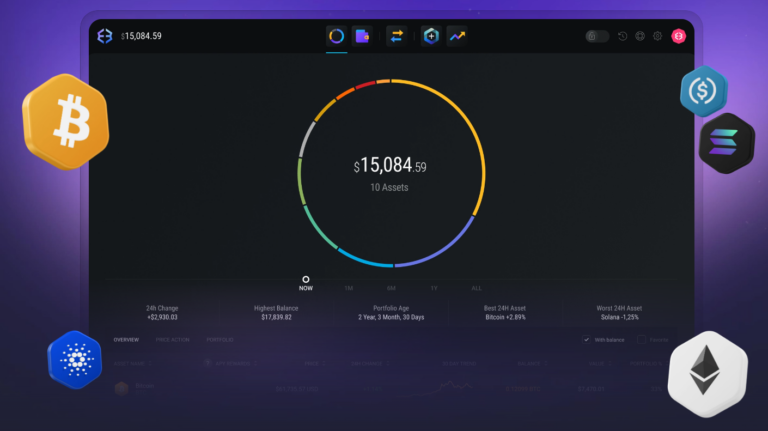
Task: Open the Portfolio ring tab icon
Action: (336, 36)
